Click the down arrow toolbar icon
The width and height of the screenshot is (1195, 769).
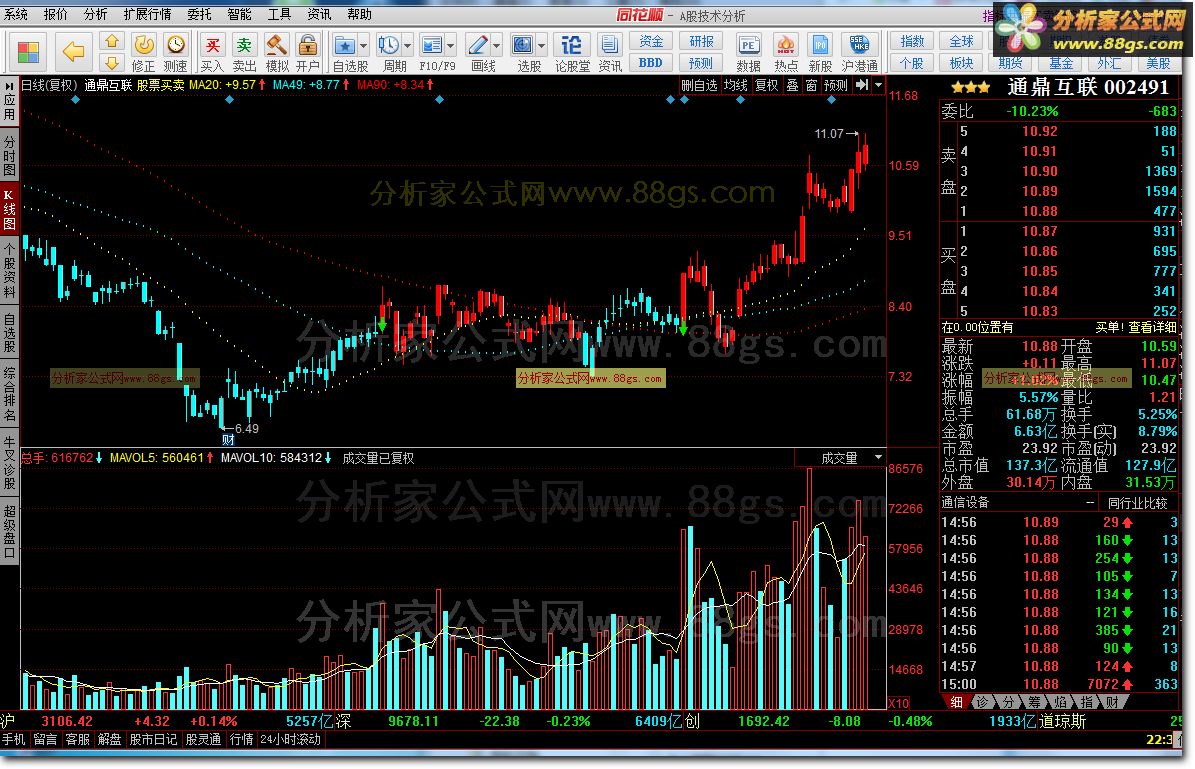pos(112,62)
